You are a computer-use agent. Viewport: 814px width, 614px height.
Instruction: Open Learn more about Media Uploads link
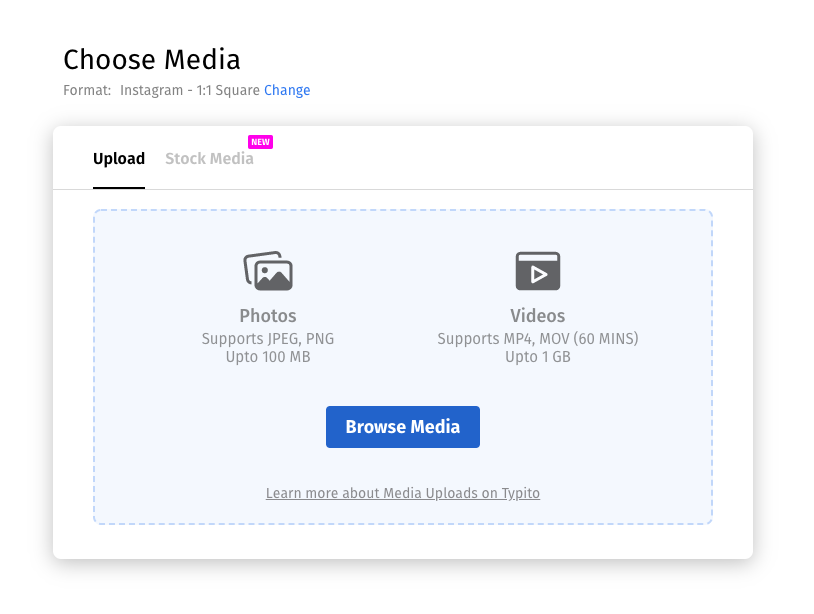[403, 493]
